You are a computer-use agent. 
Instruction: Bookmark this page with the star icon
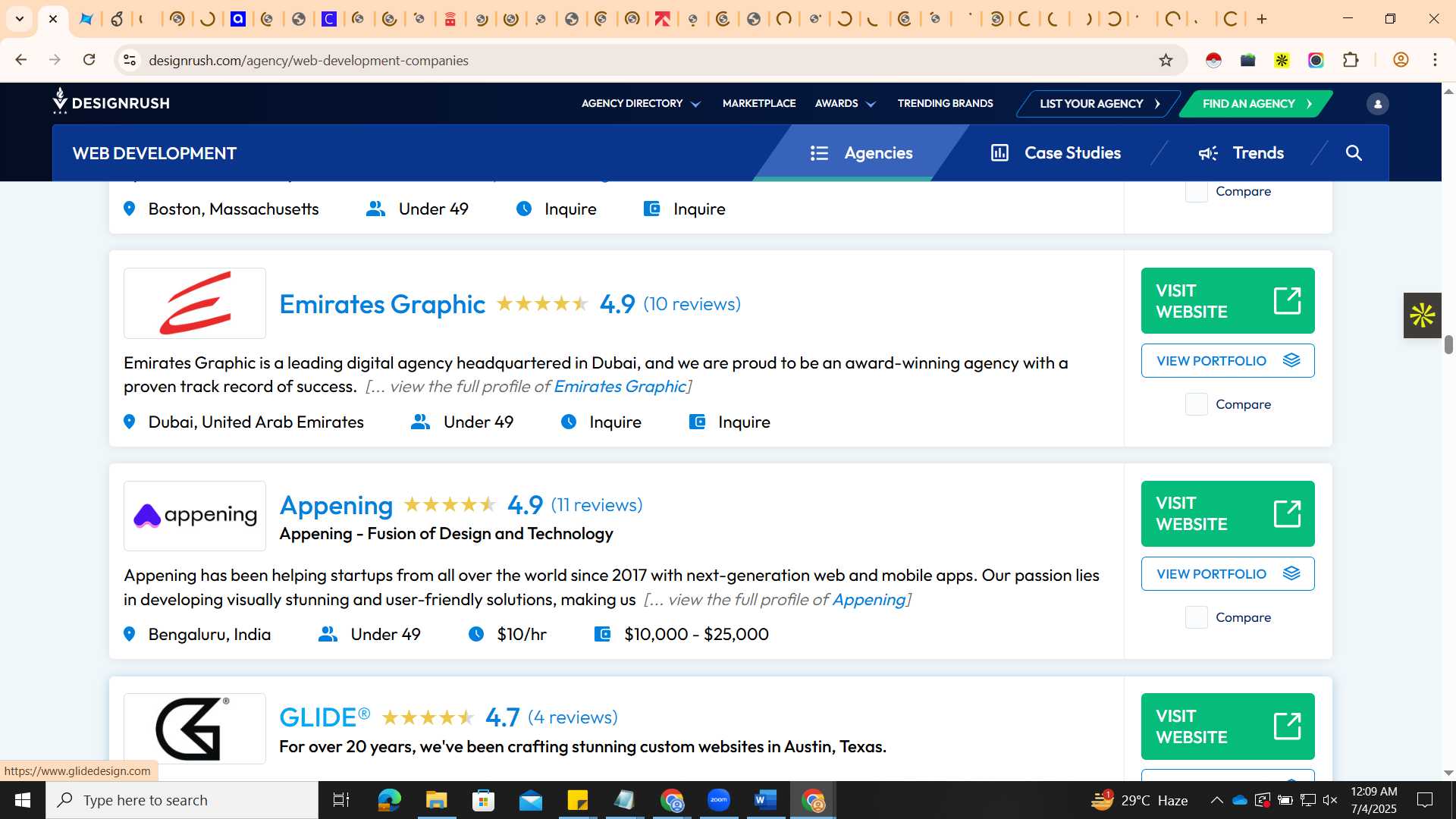[1166, 60]
